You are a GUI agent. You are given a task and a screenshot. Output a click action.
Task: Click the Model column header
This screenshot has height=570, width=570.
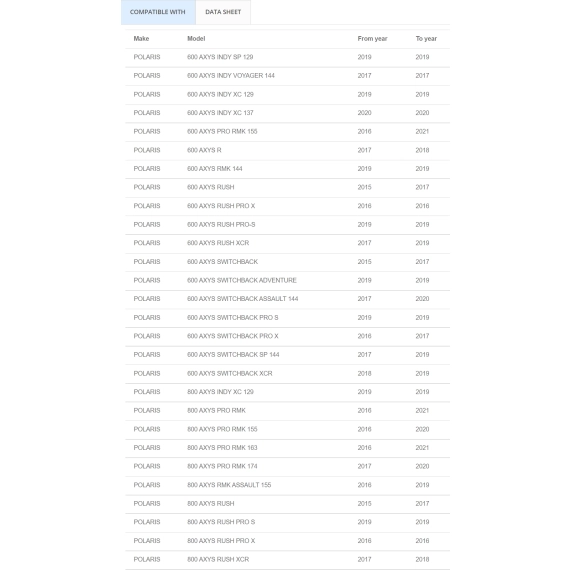[x=196, y=39]
